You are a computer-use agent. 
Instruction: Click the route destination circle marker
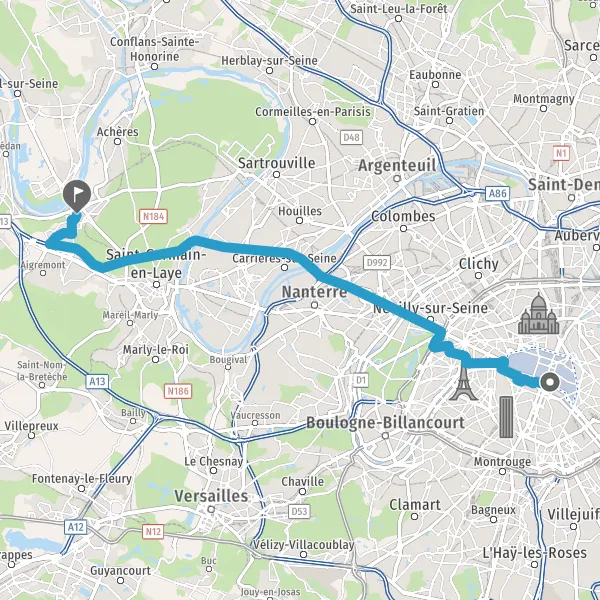point(550,382)
